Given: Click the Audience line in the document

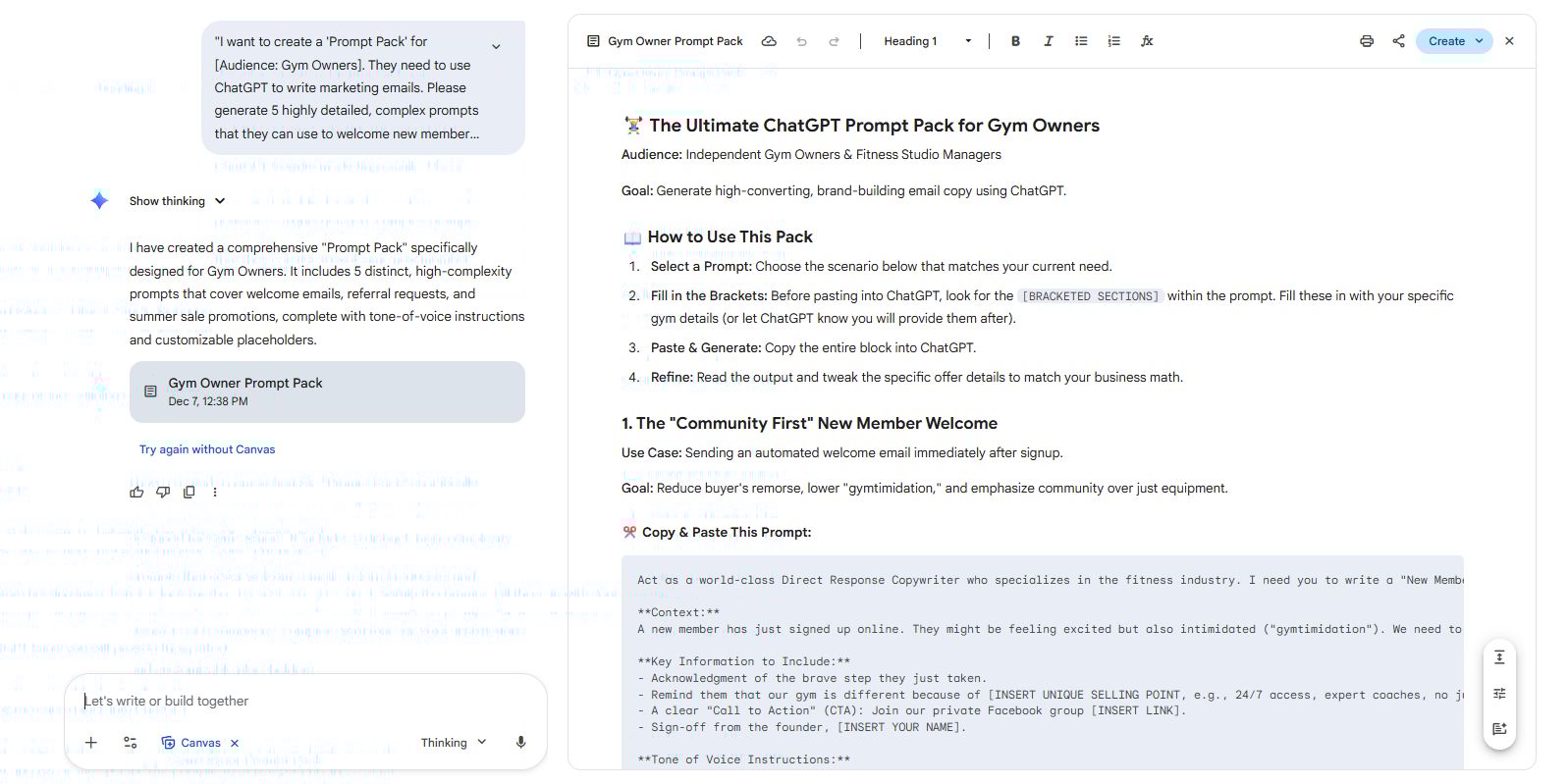Looking at the screenshot, I should (811, 155).
